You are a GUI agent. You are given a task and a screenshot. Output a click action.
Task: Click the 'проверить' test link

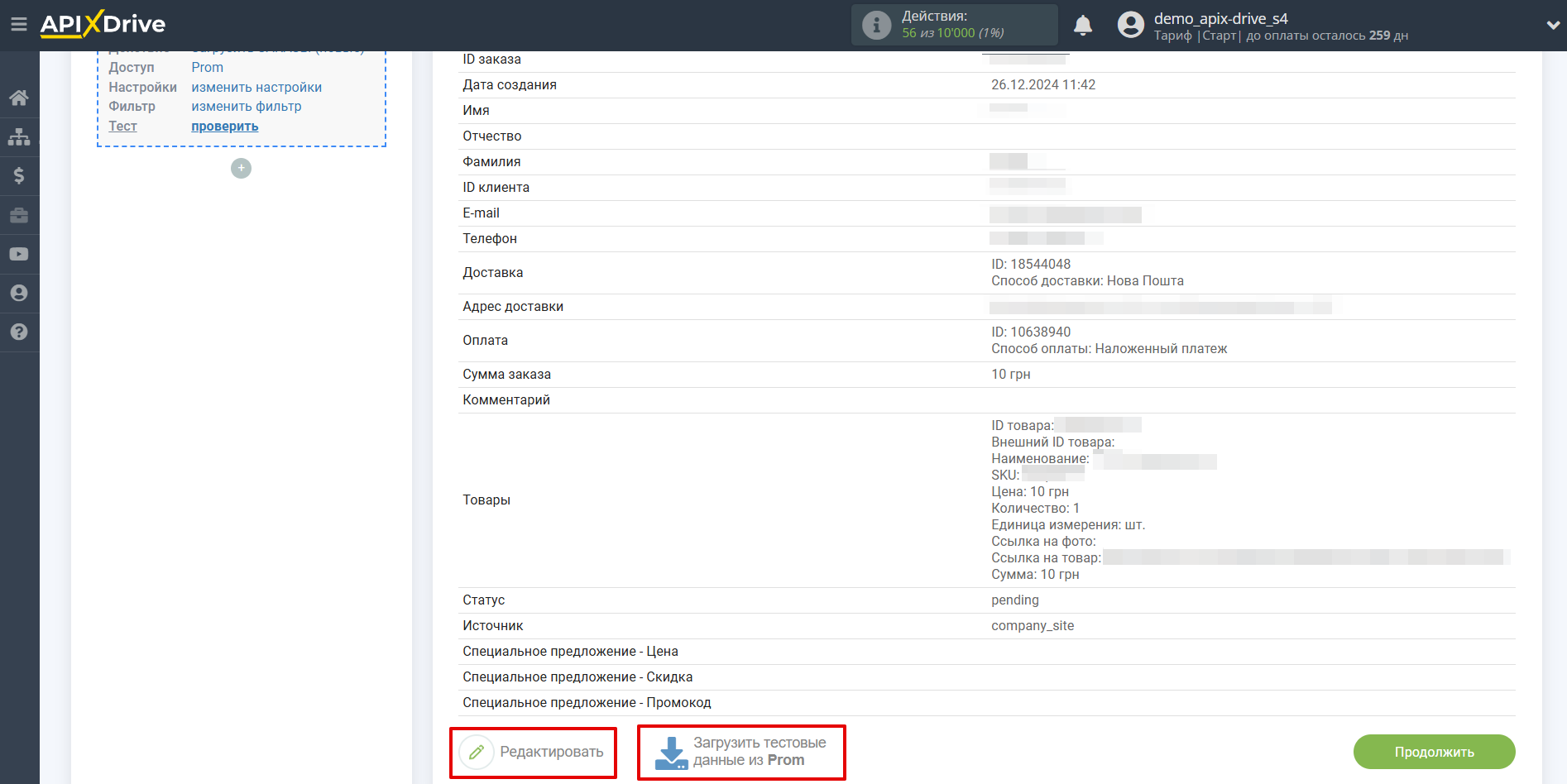pos(225,126)
